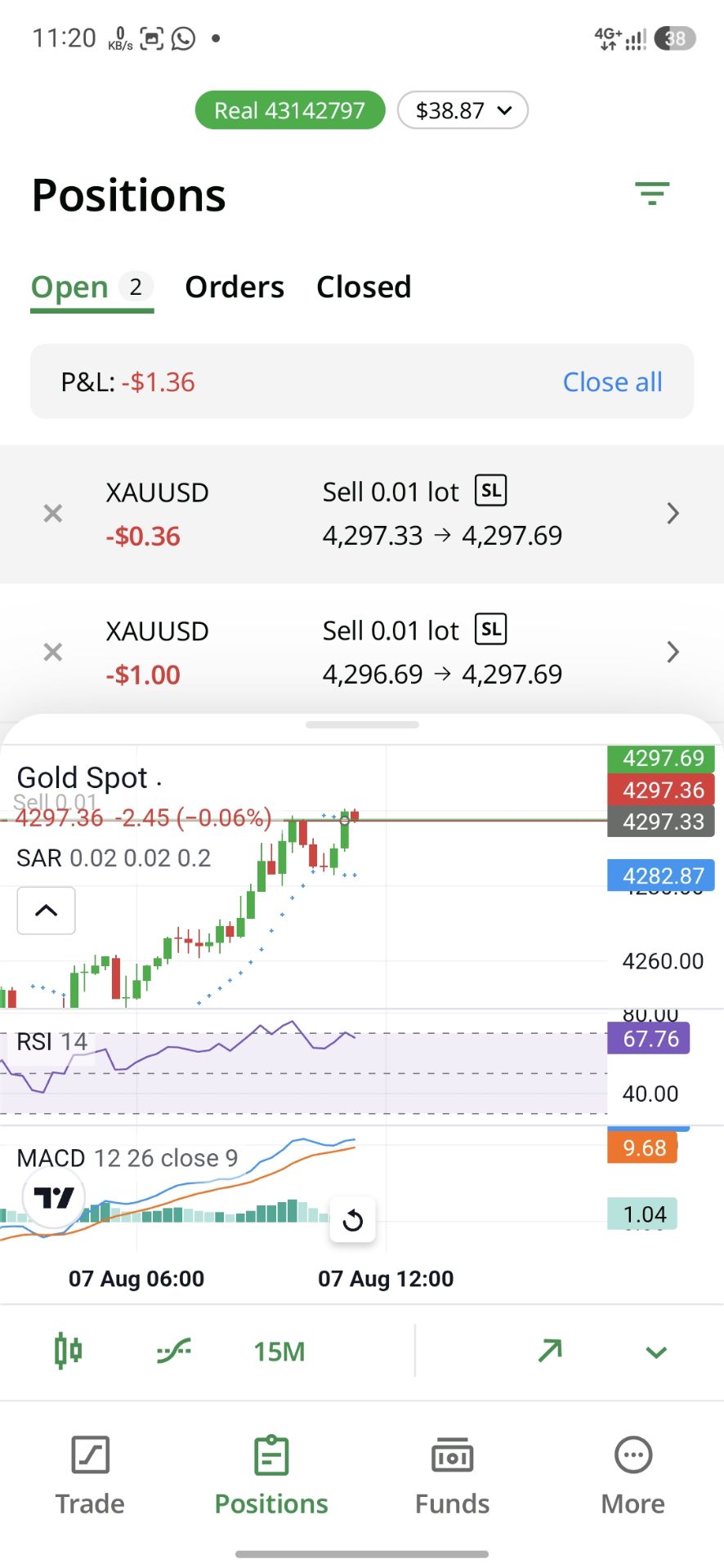This screenshot has height=1568, width=724.
Task: Open the chart in full view arrow
Action: click(550, 1351)
